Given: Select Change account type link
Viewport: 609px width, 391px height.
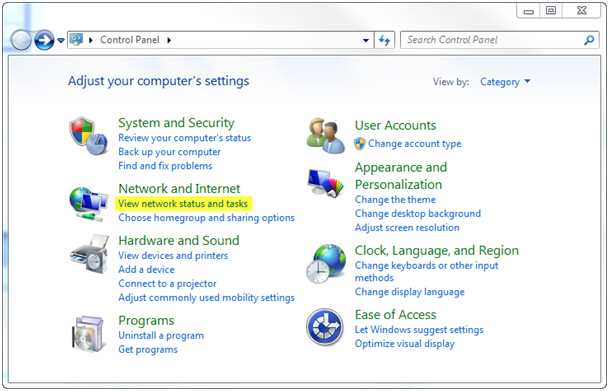Looking at the screenshot, I should point(414,144).
